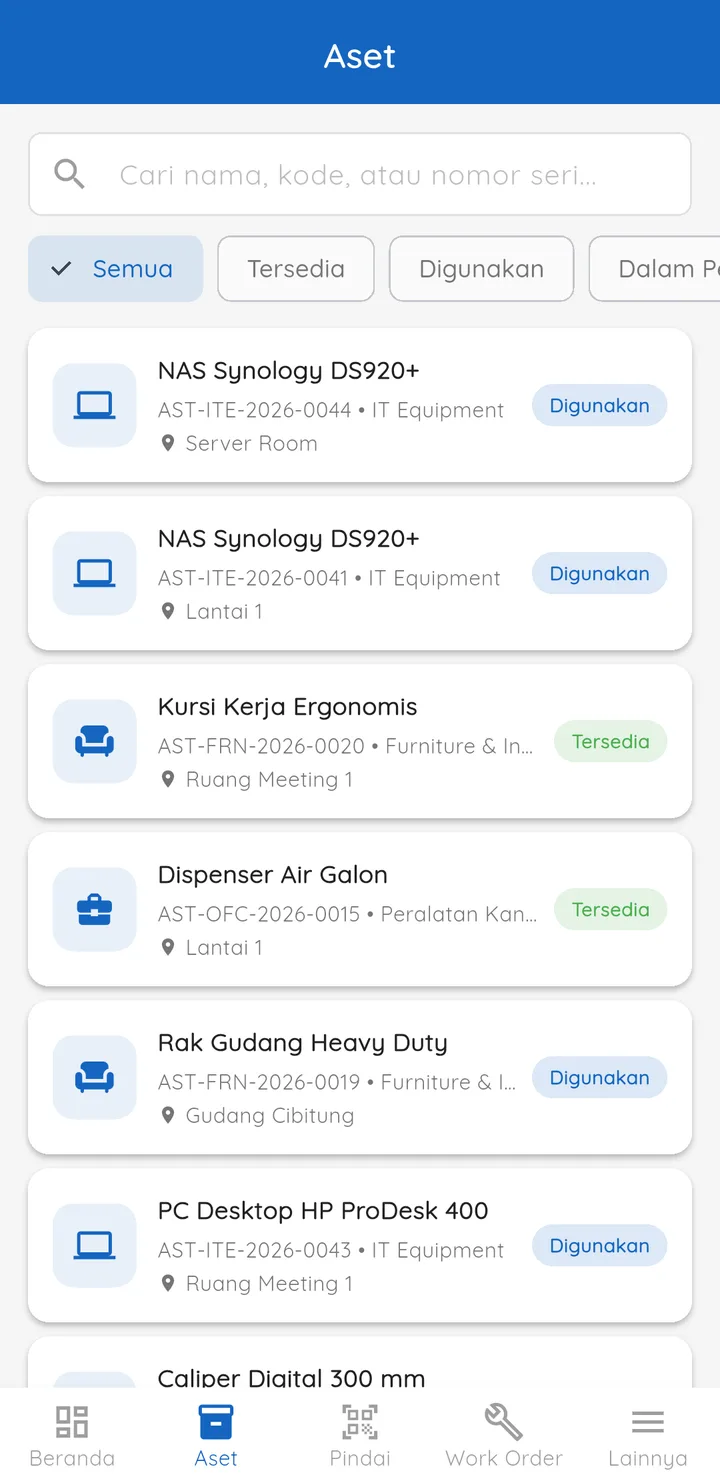
Task: Focus the asset search field
Action: point(360,174)
